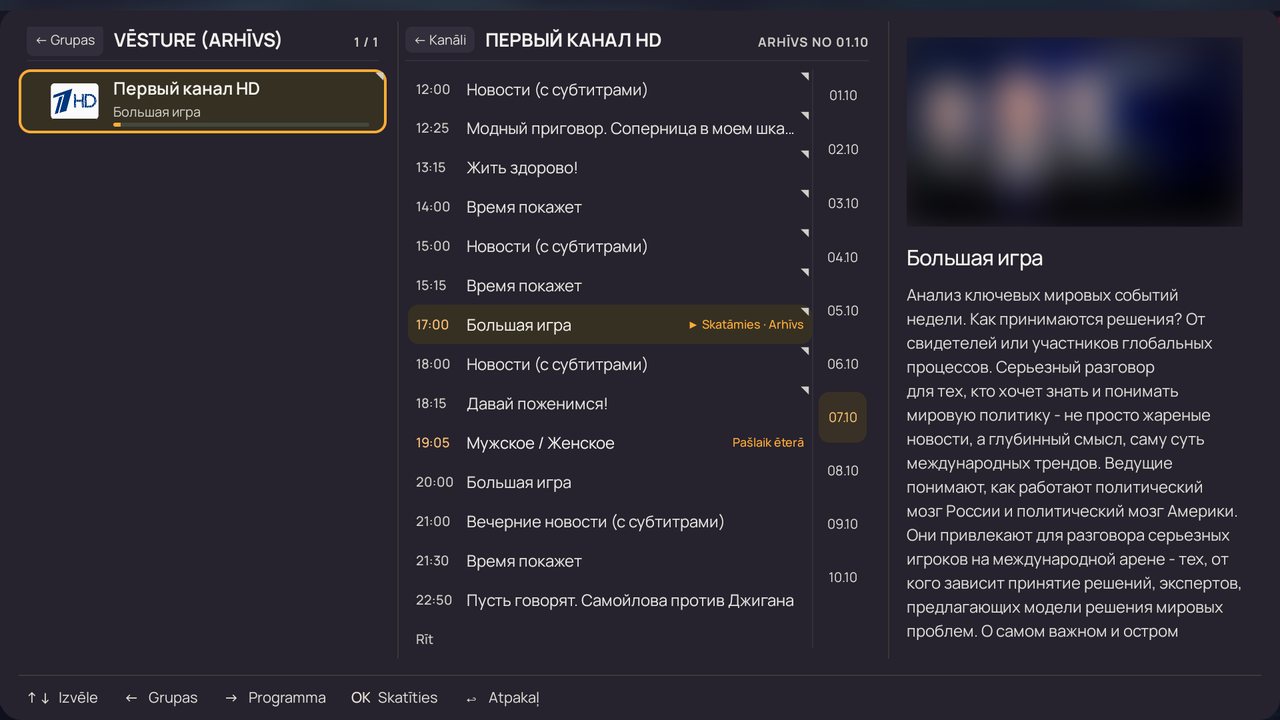1280x720 pixels.
Task: Select the 15:00 Новости row
Action: pyautogui.click(x=610, y=246)
